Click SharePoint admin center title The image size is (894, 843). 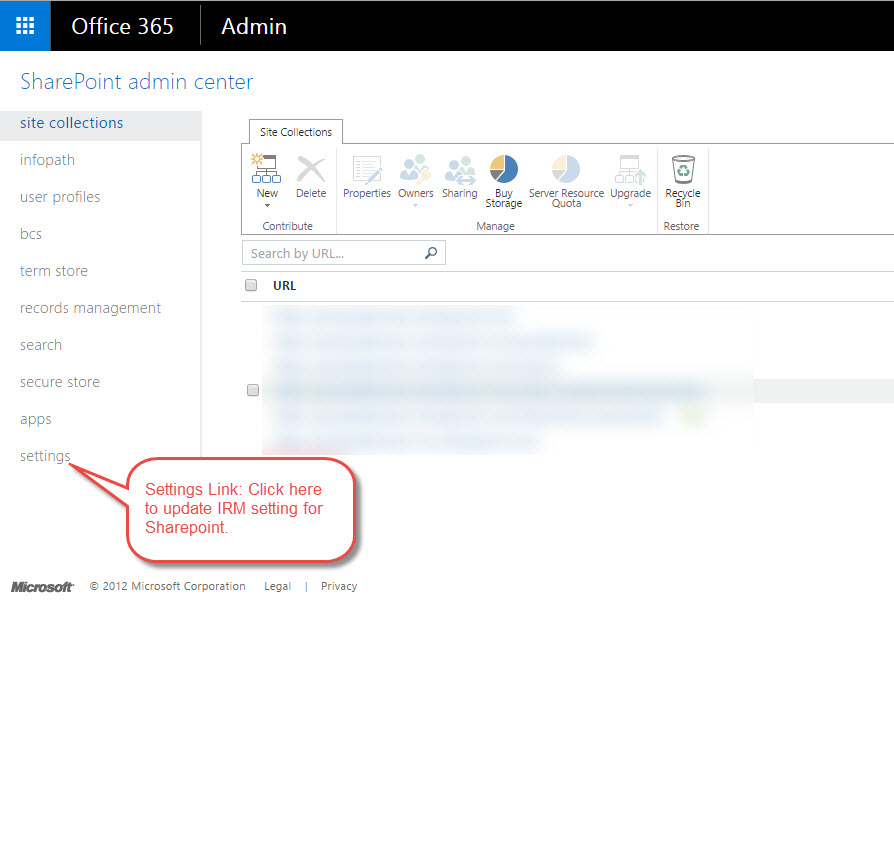[x=136, y=82]
